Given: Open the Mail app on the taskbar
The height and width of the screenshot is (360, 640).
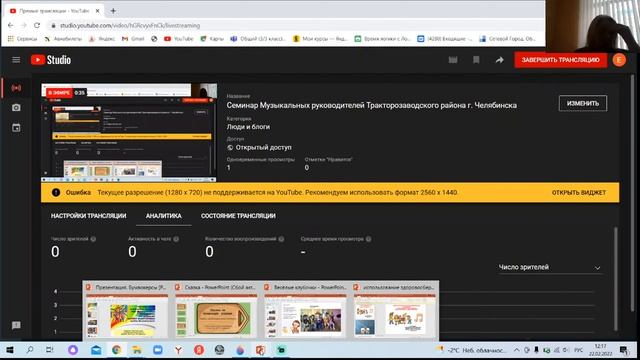Looking at the screenshot, I should pyautogui.click(x=96, y=350).
